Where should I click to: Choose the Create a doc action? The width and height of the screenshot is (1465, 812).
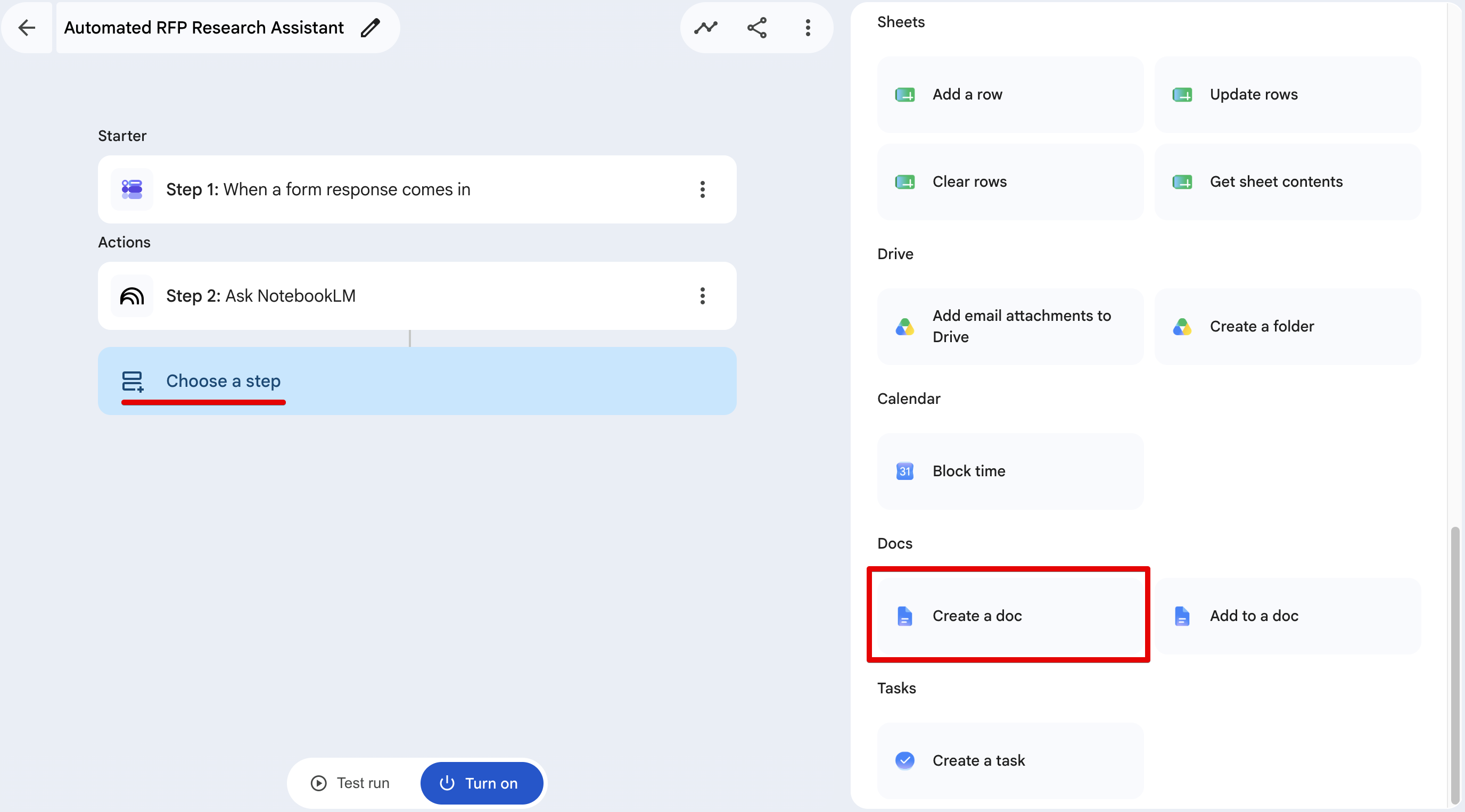point(1010,616)
